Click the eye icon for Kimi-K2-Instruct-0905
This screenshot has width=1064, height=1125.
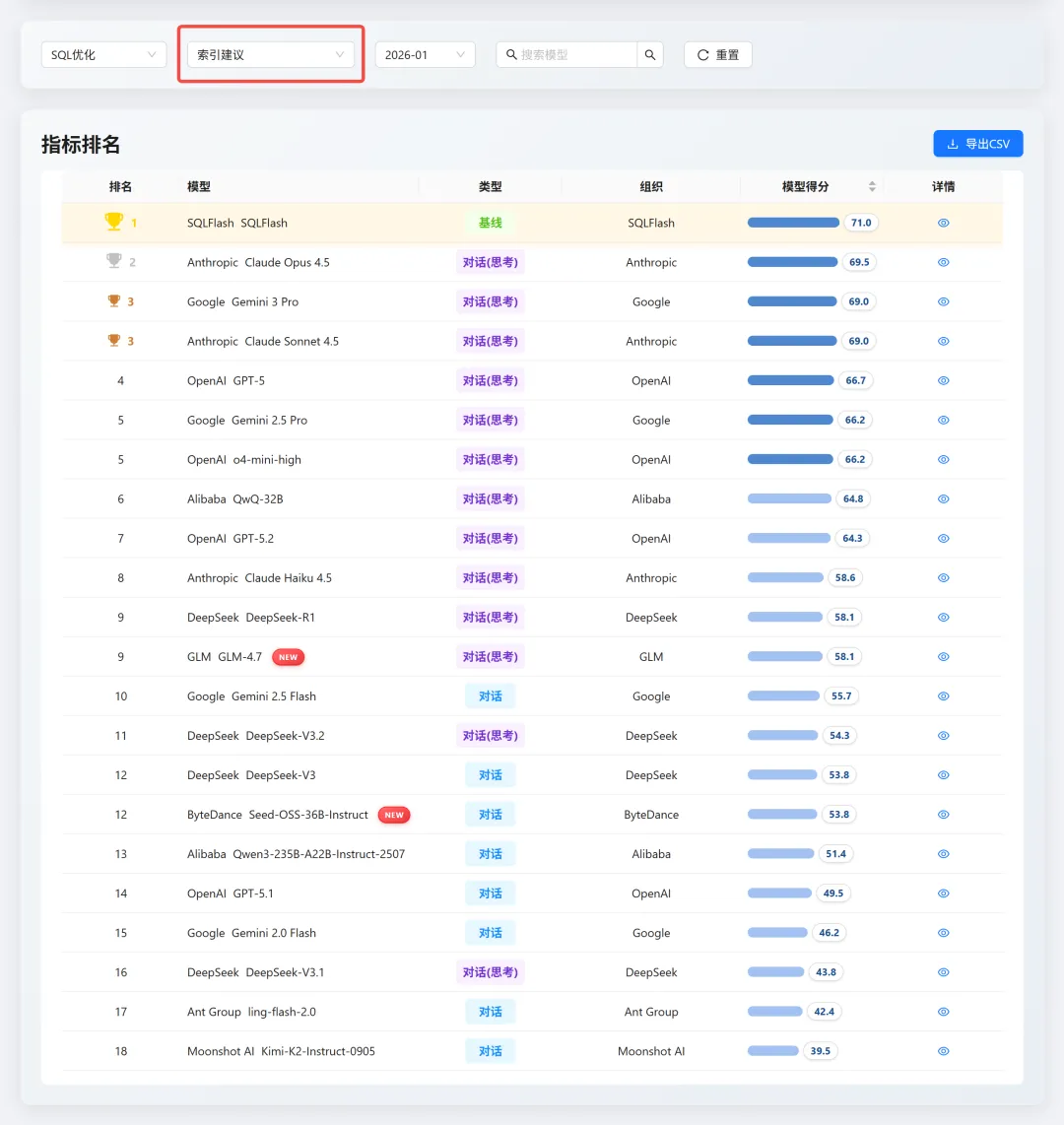[943, 1051]
